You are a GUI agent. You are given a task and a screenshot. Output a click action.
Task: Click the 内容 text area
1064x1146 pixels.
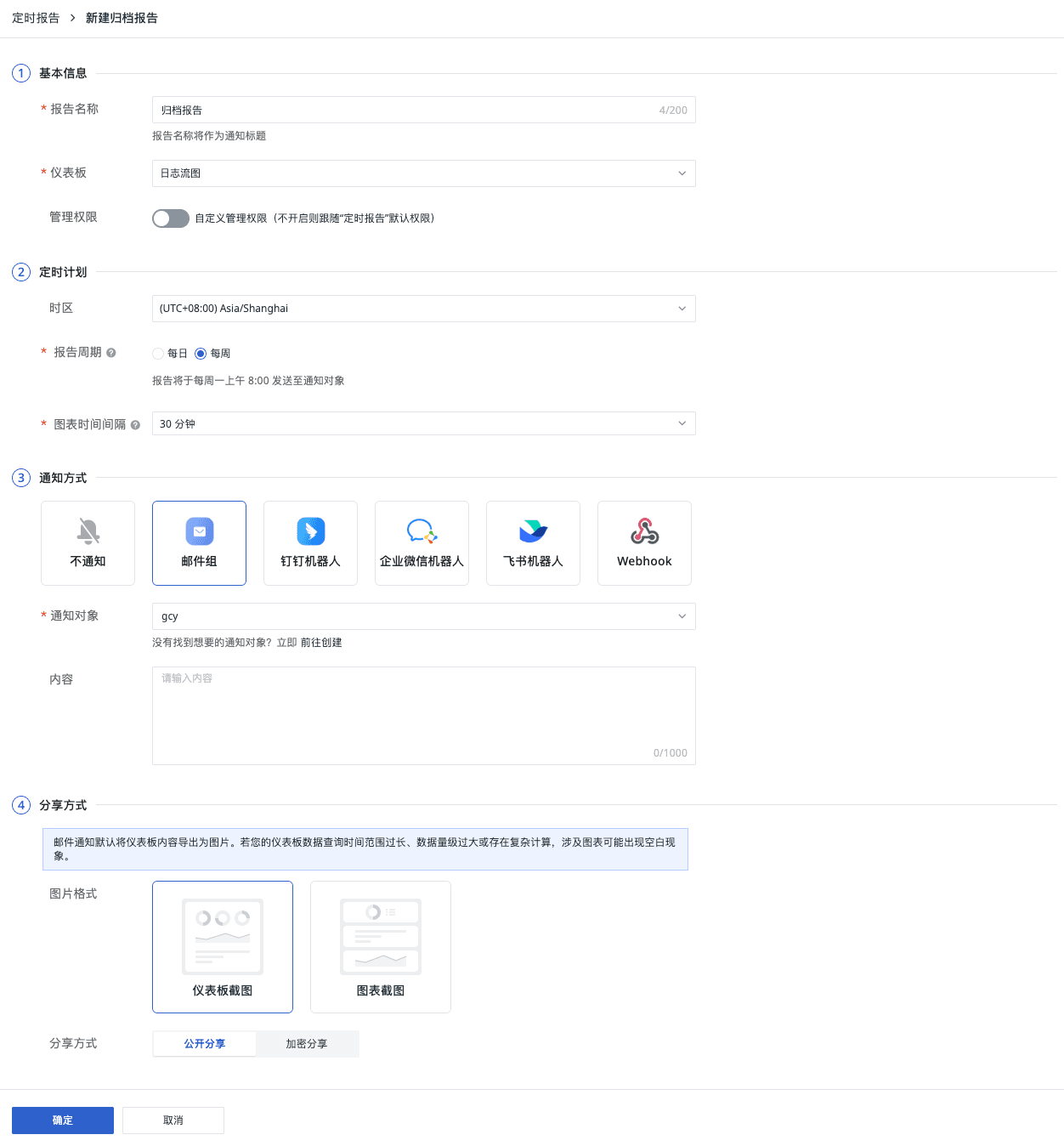pos(424,716)
